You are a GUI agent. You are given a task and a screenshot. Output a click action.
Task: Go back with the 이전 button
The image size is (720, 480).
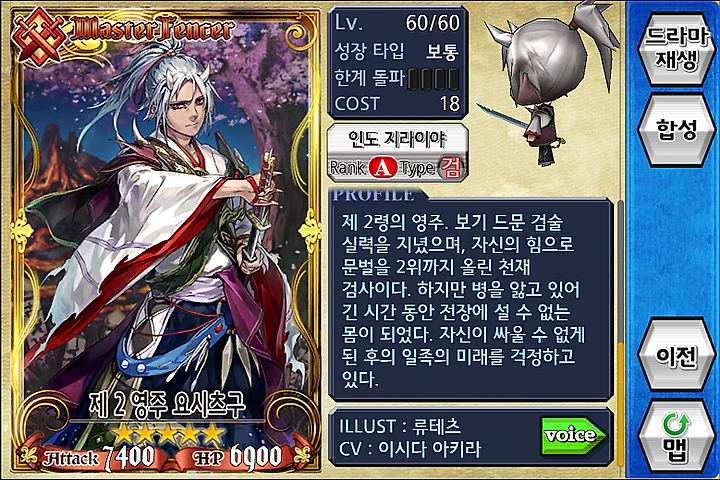pyautogui.click(x=676, y=355)
